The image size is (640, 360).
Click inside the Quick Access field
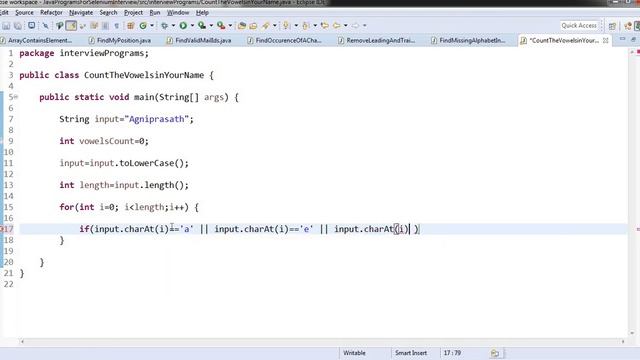579,25
